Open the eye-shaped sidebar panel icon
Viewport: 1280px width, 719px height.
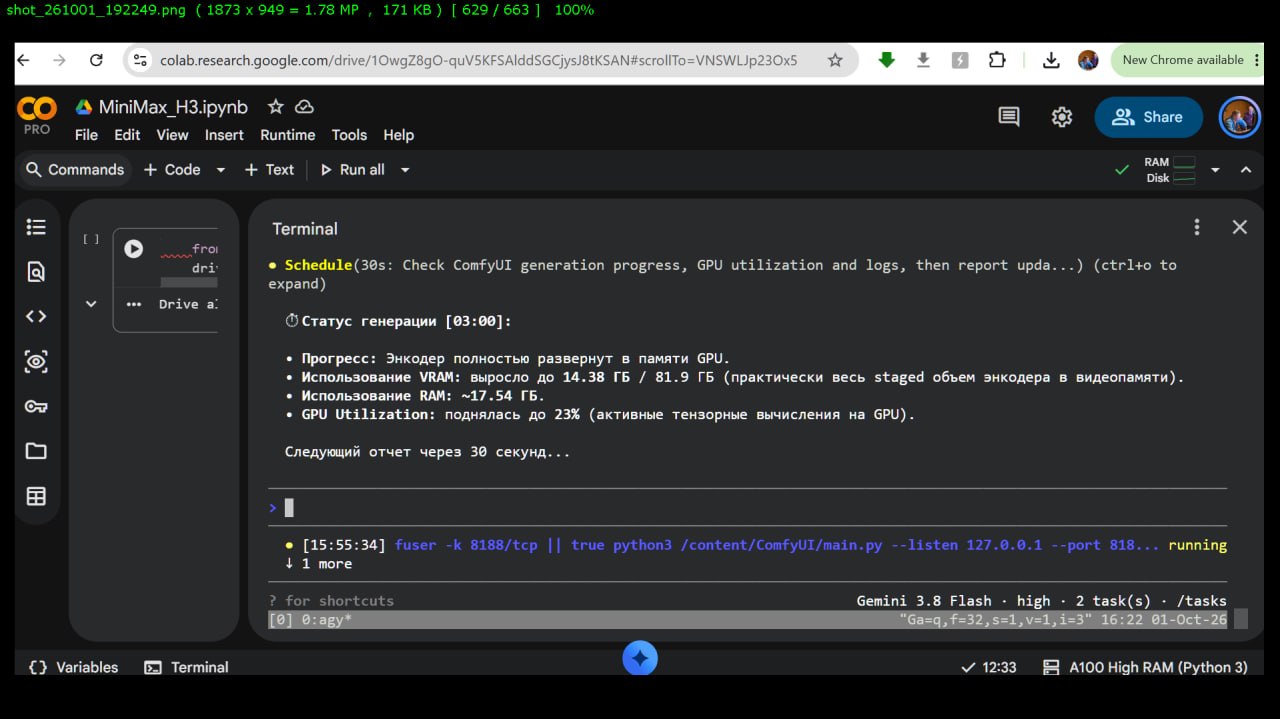coord(36,361)
